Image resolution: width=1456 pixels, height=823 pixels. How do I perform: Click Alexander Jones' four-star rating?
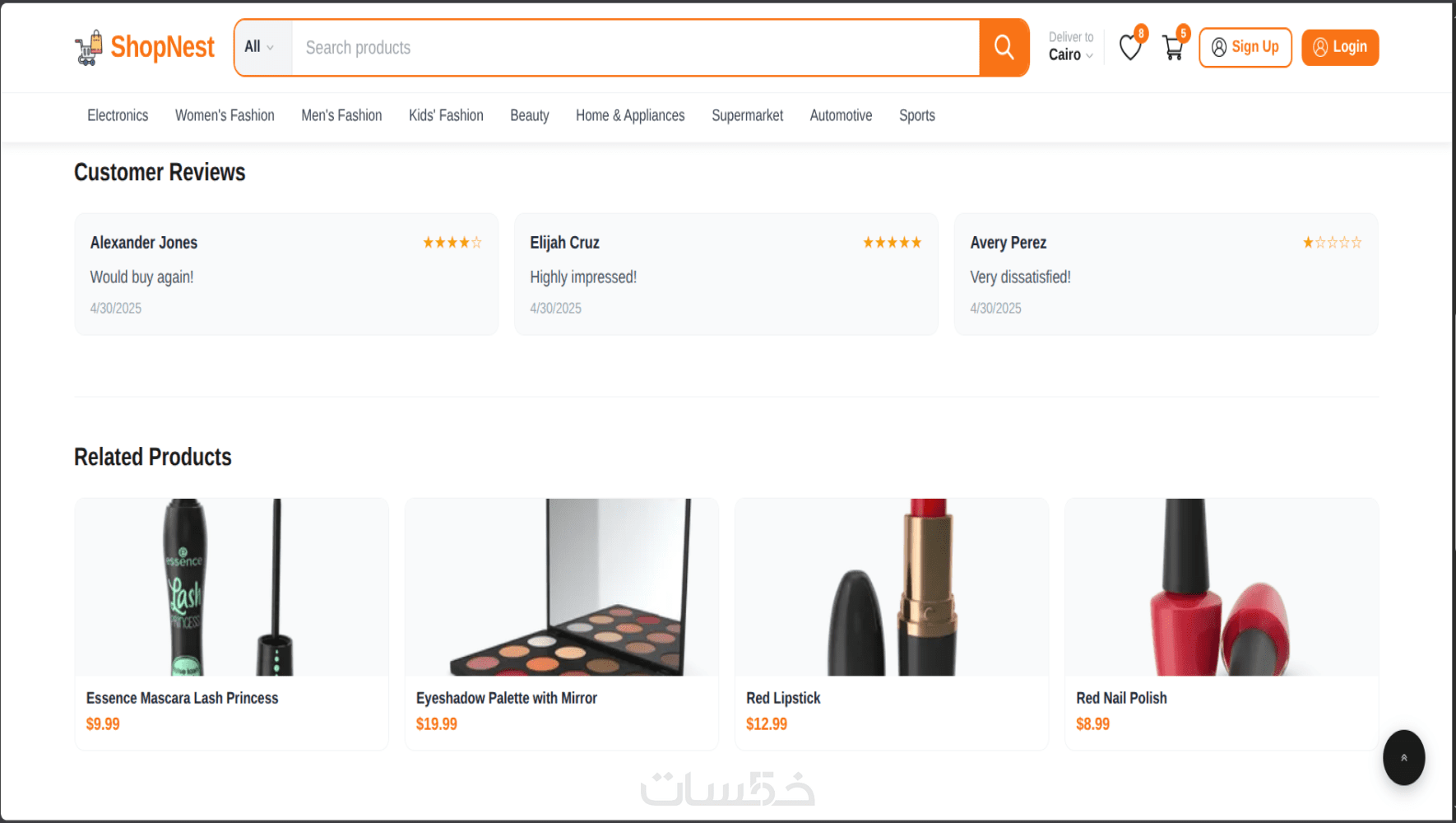(452, 243)
